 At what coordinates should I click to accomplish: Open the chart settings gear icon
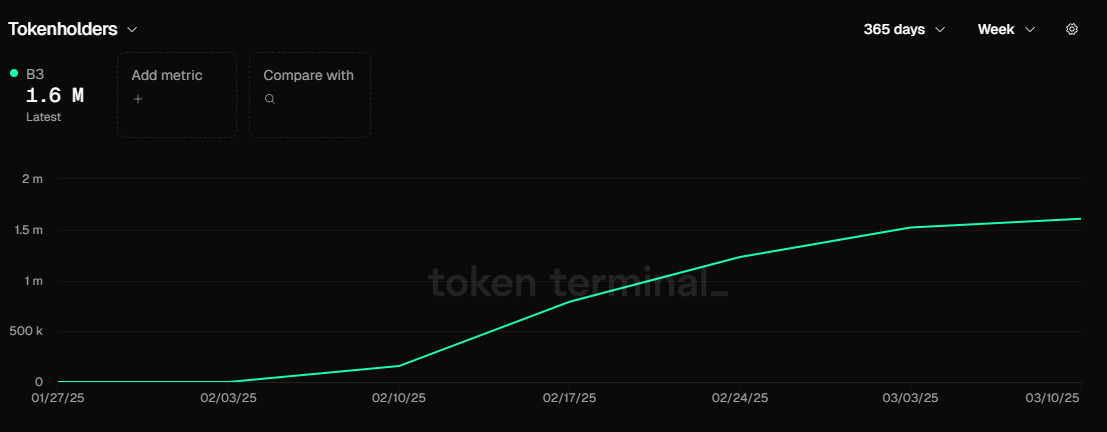coord(1071,30)
